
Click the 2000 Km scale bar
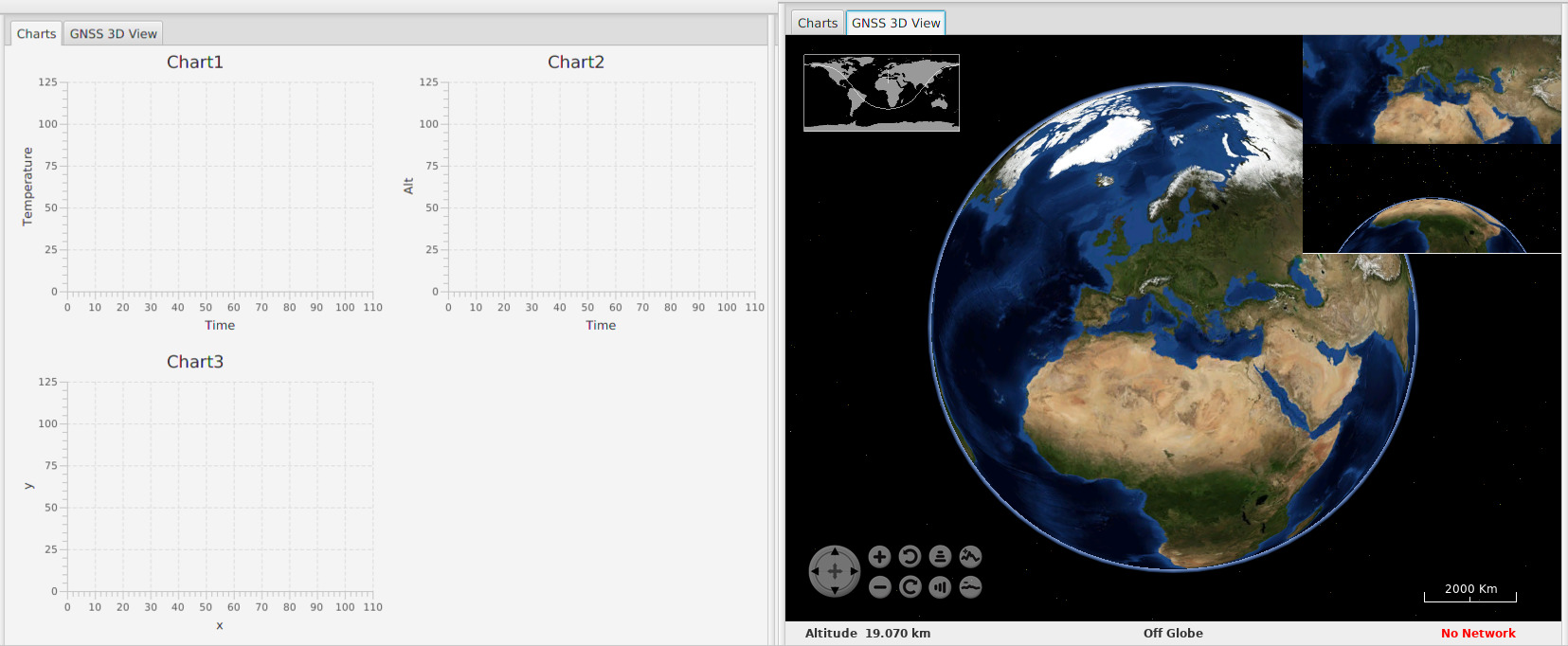pyautogui.click(x=1470, y=592)
